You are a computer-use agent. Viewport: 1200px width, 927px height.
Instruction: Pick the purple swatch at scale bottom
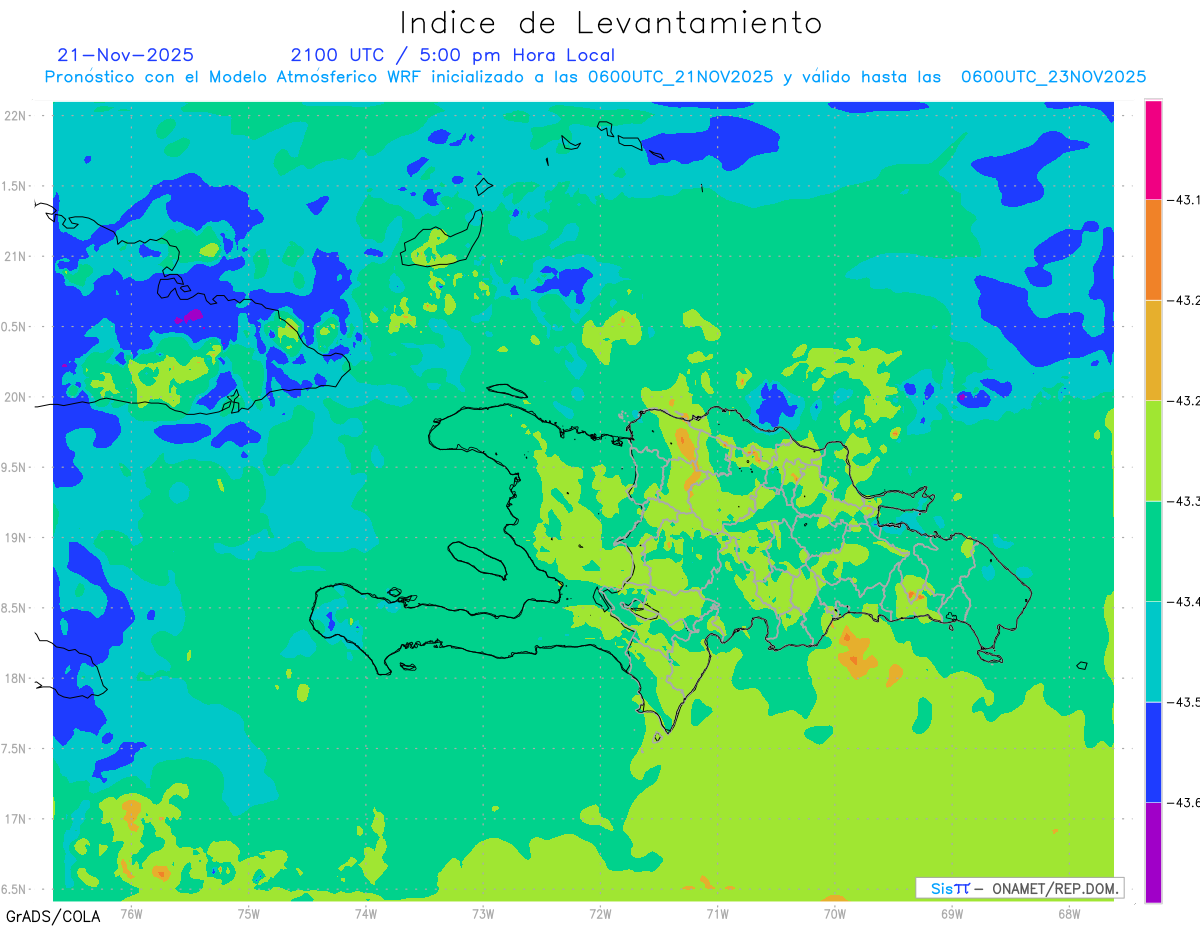tap(1153, 852)
